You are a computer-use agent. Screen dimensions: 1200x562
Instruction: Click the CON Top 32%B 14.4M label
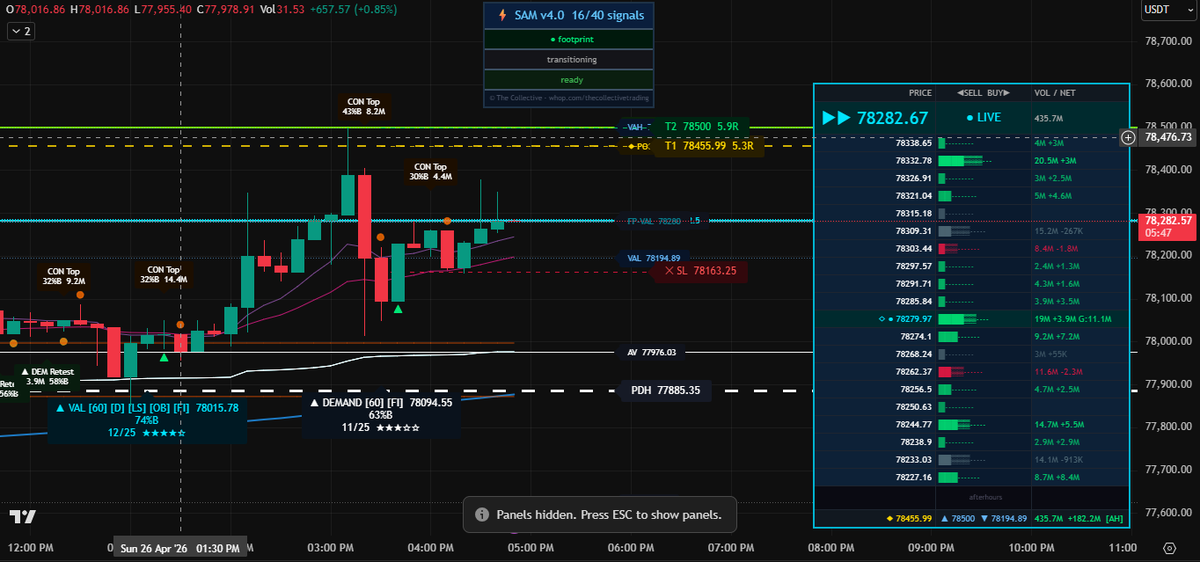(163, 275)
